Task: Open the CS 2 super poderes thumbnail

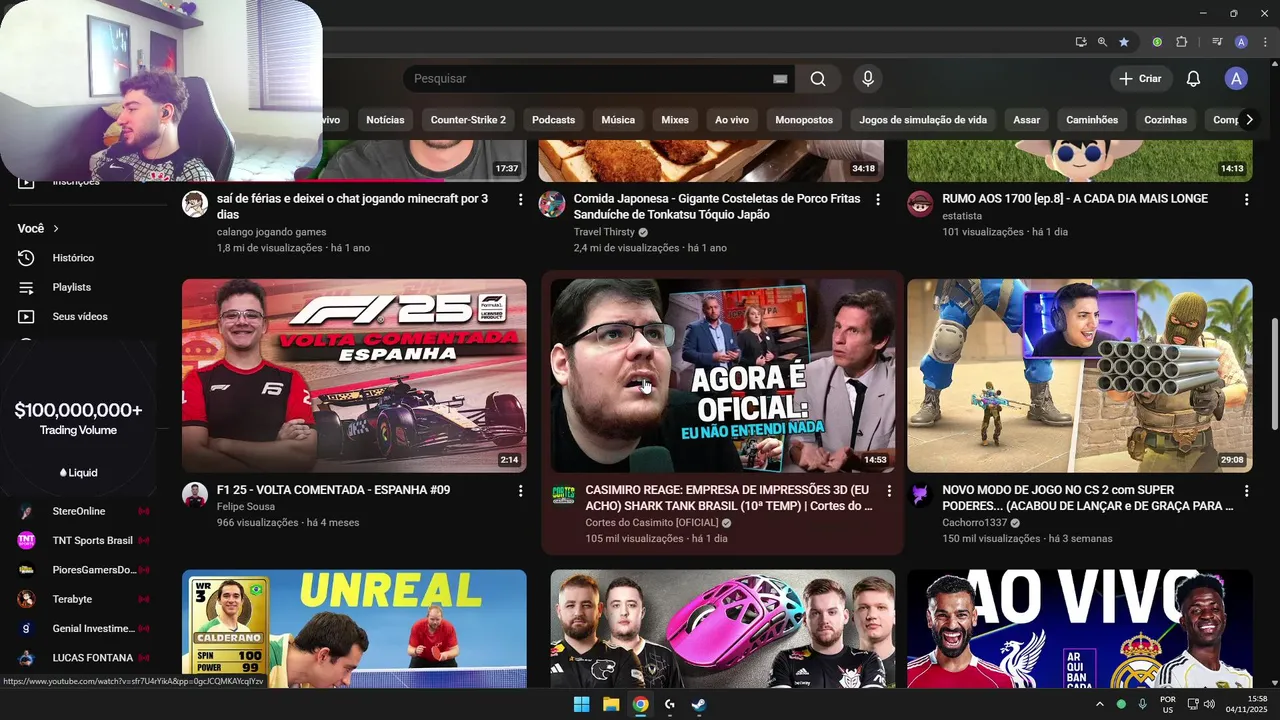Action: 1080,376
